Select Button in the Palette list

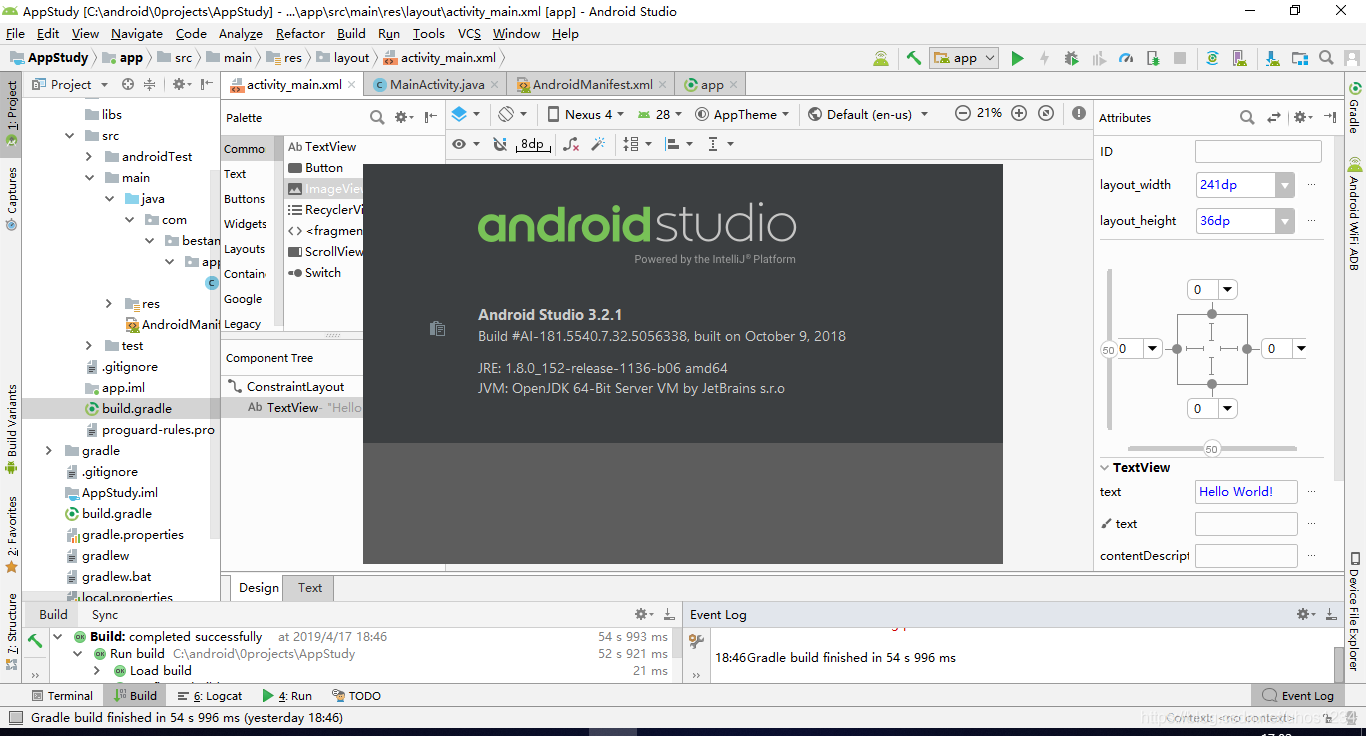(x=323, y=168)
